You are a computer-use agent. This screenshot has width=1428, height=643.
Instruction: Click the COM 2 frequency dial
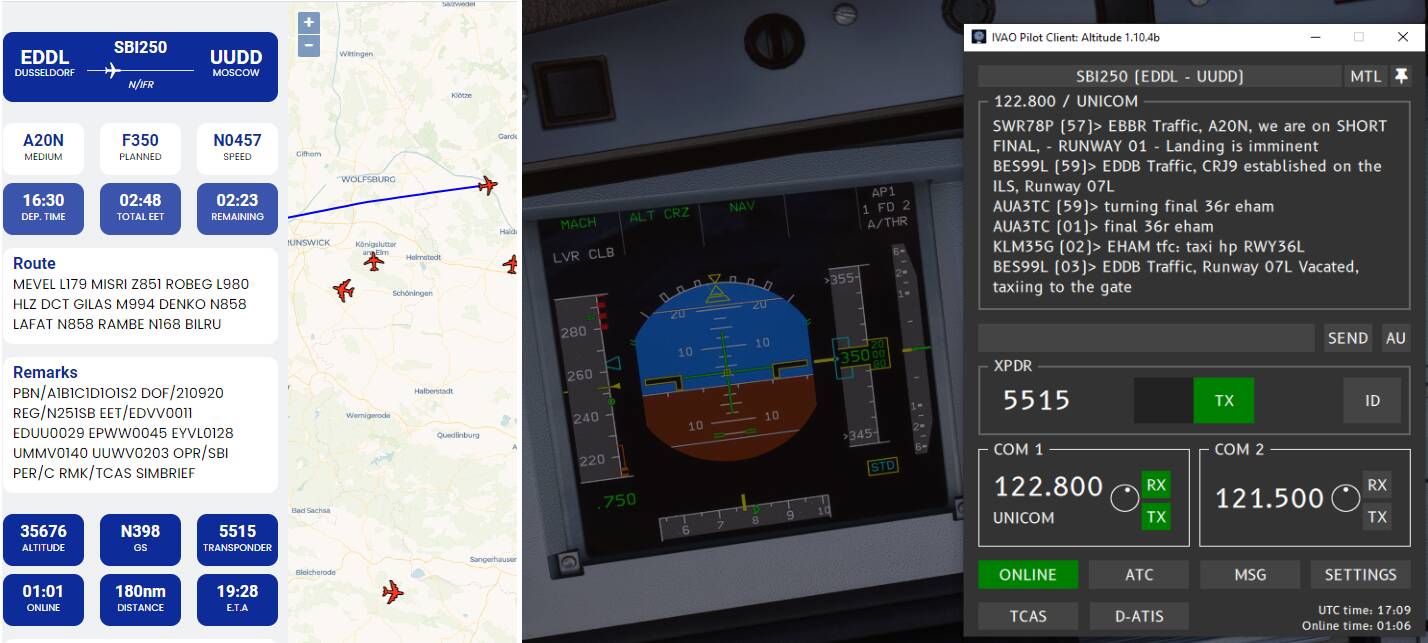(1346, 497)
